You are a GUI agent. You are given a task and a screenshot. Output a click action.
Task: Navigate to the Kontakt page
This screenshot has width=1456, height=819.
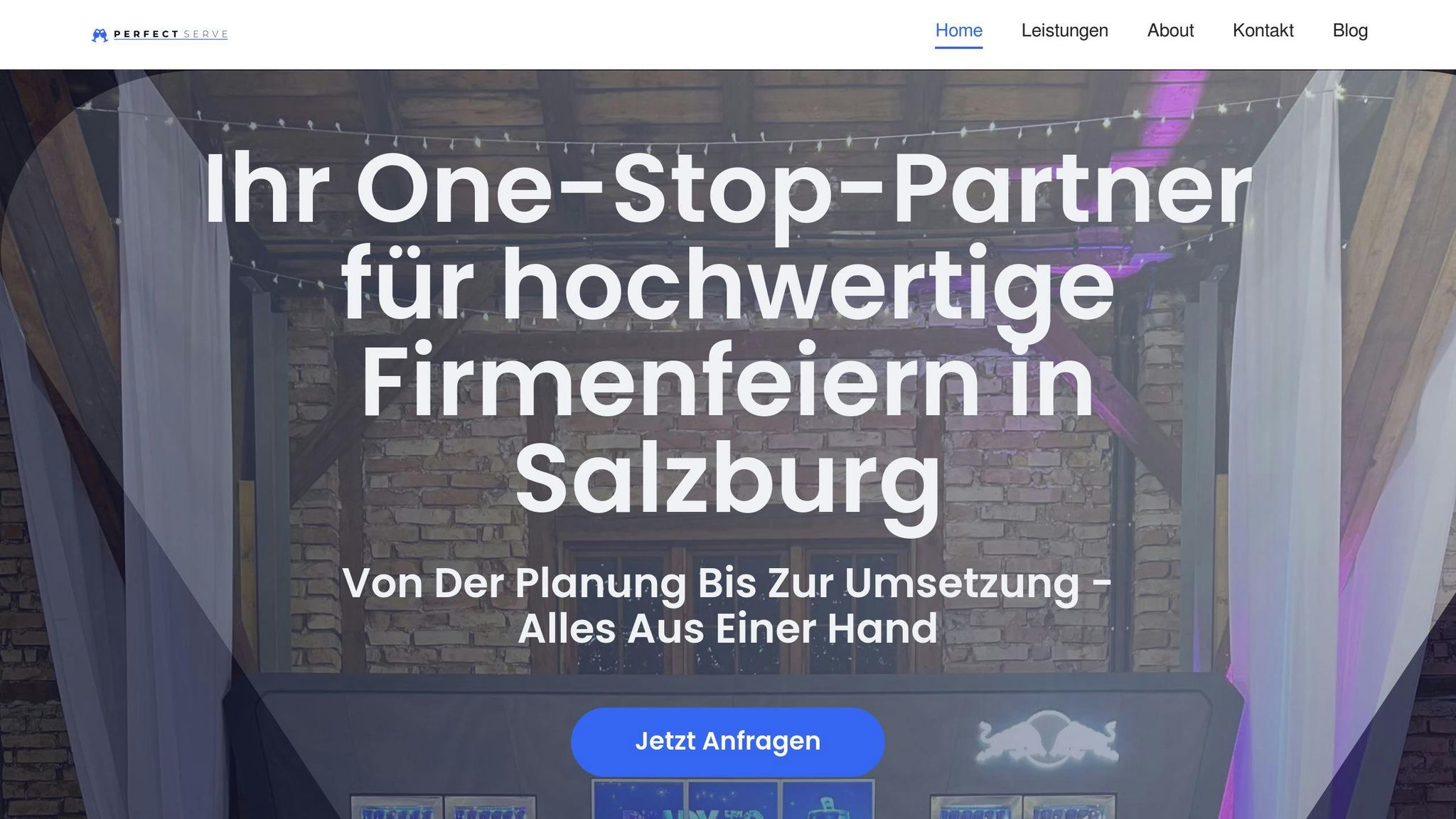coord(1263,31)
